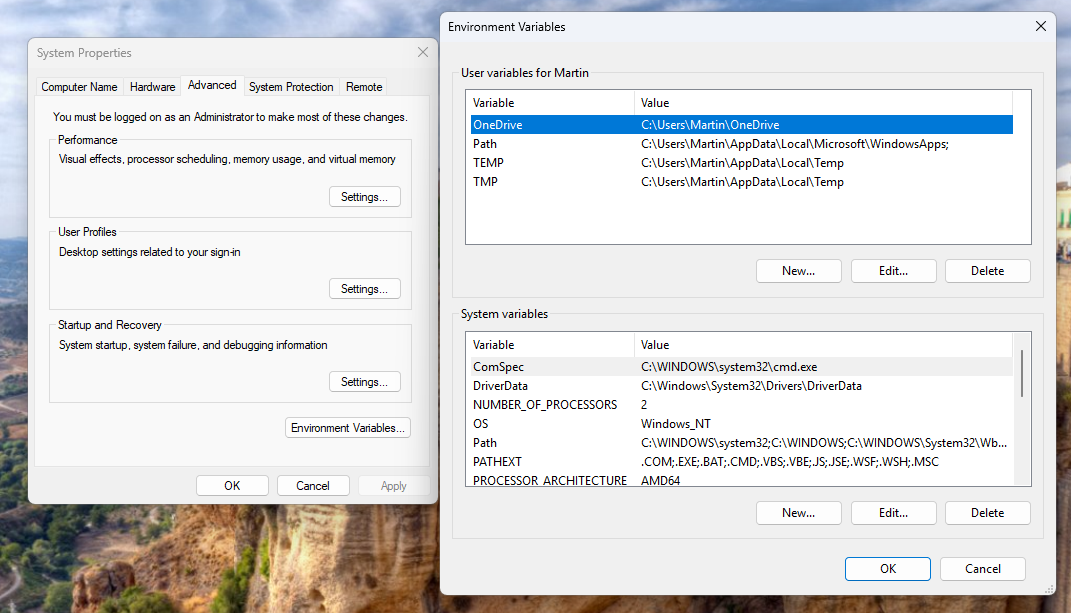
Task: Open Performance Settings button
Action: (365, 197)
